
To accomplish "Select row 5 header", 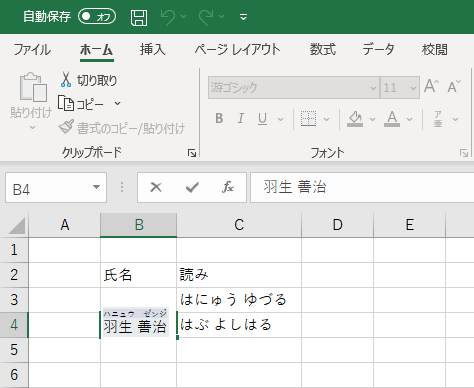I will pyautogui.click(x=14, y=350).
